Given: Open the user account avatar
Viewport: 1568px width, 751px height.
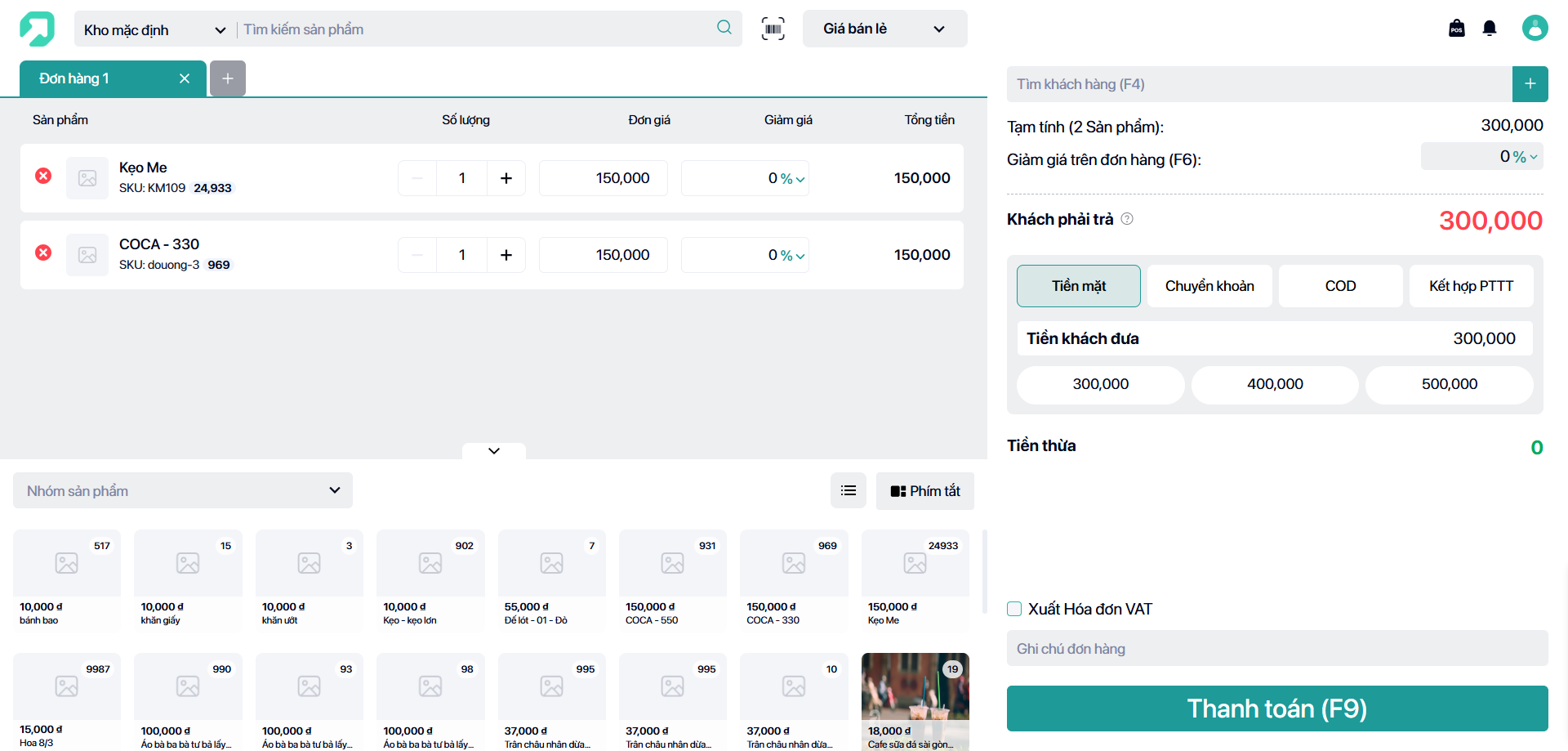Looking at the screenshot, I should click(1535, 28).
